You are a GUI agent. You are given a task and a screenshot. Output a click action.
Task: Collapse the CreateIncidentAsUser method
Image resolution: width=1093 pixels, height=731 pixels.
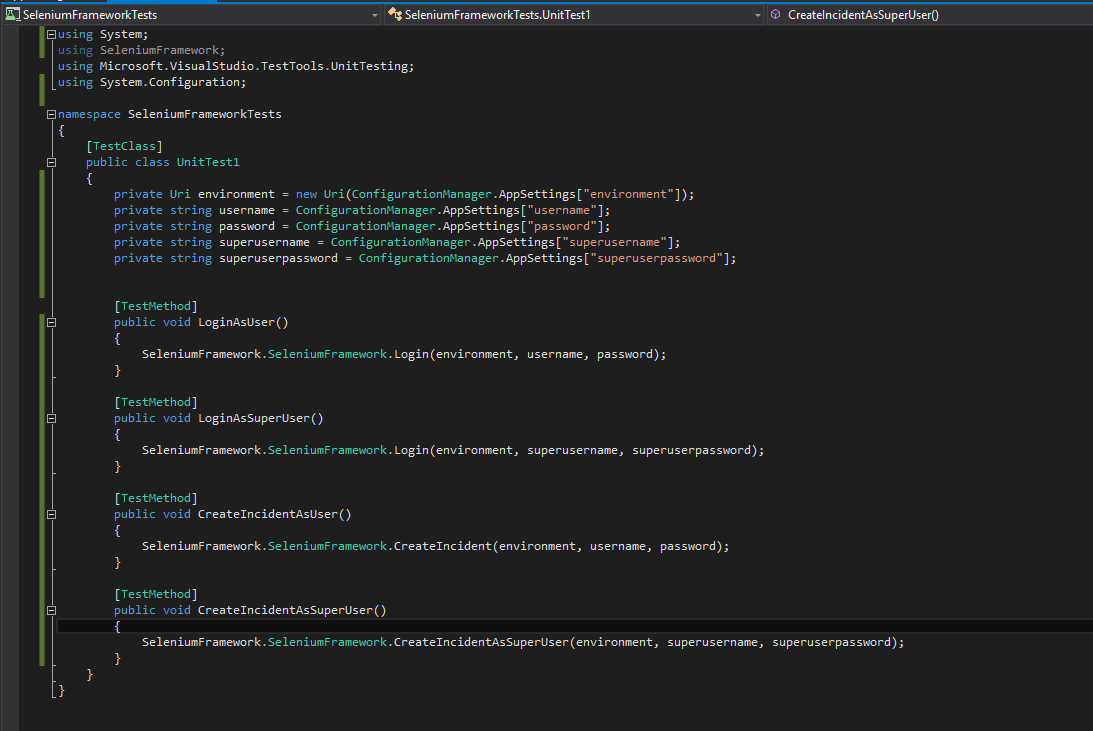coord(51,515)
